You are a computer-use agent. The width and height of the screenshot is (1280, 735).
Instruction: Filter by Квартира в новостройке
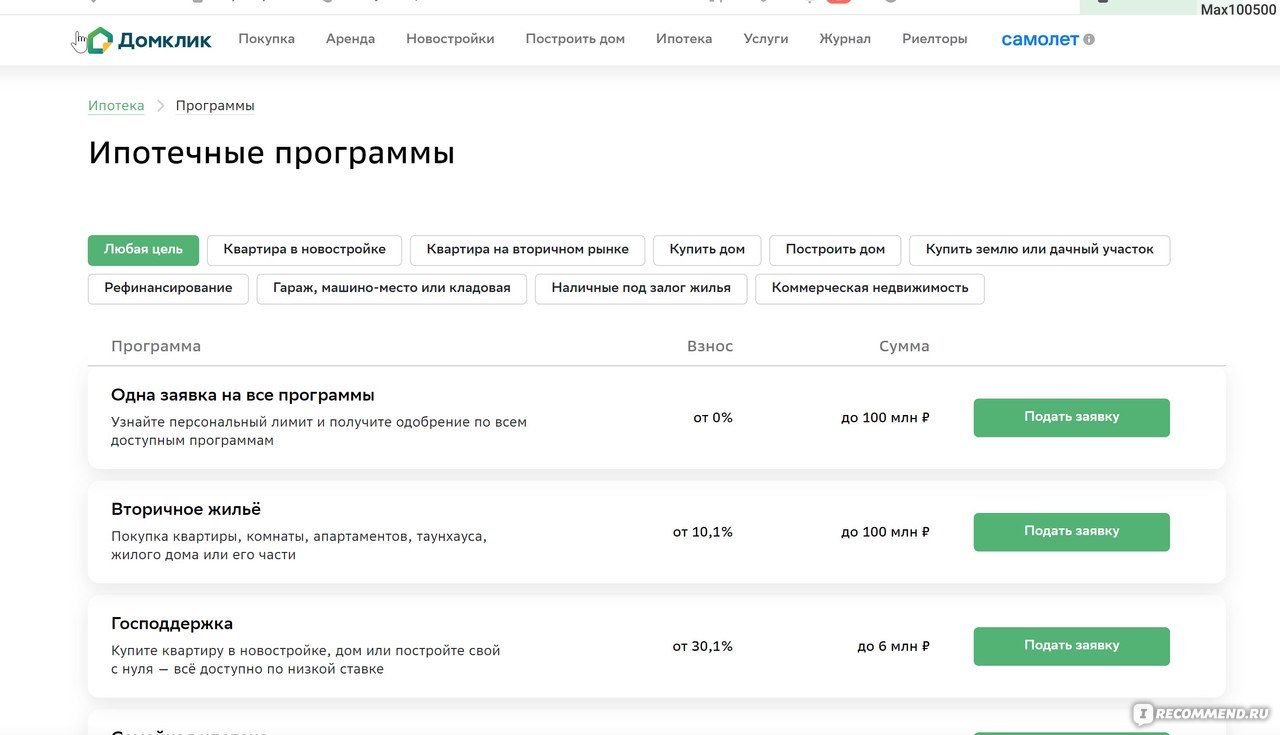[x=304, y=250]
